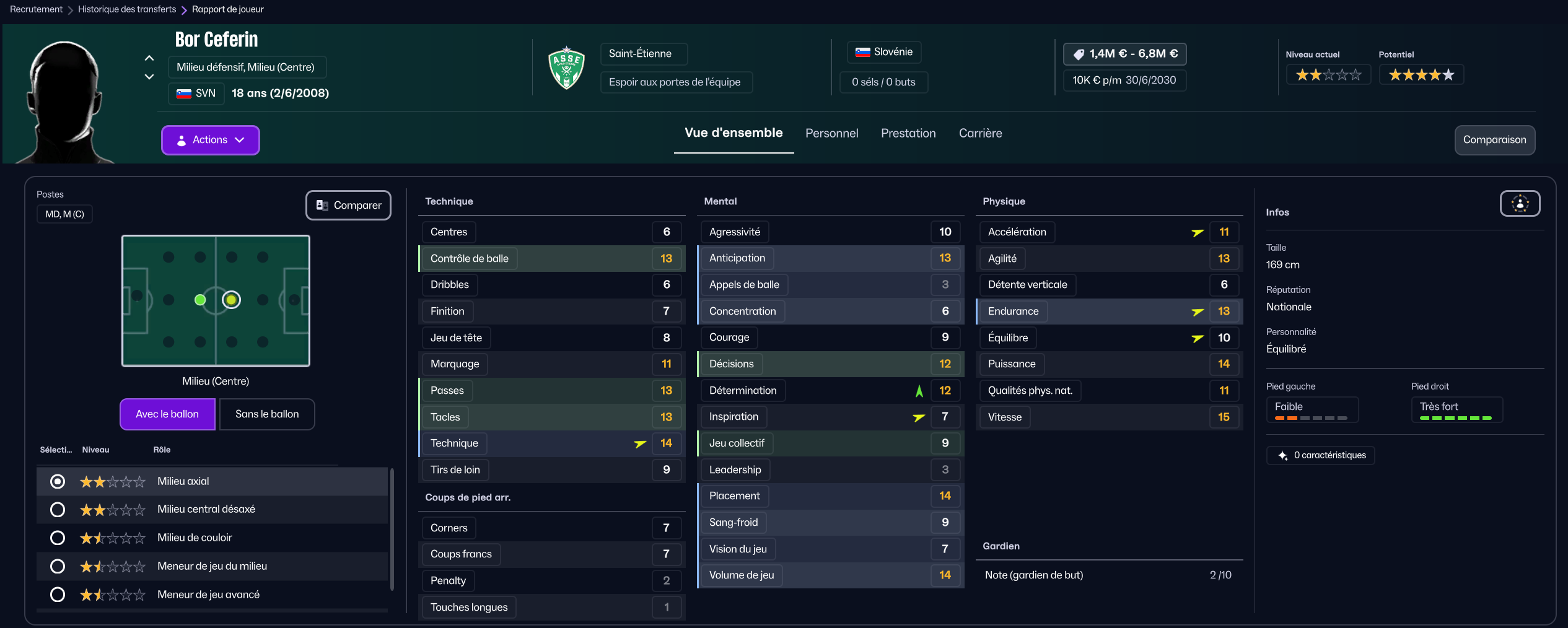Select the Meneur de jeu avancé radio
This screenshot has width=1568, height=628.
pos(58,595)
